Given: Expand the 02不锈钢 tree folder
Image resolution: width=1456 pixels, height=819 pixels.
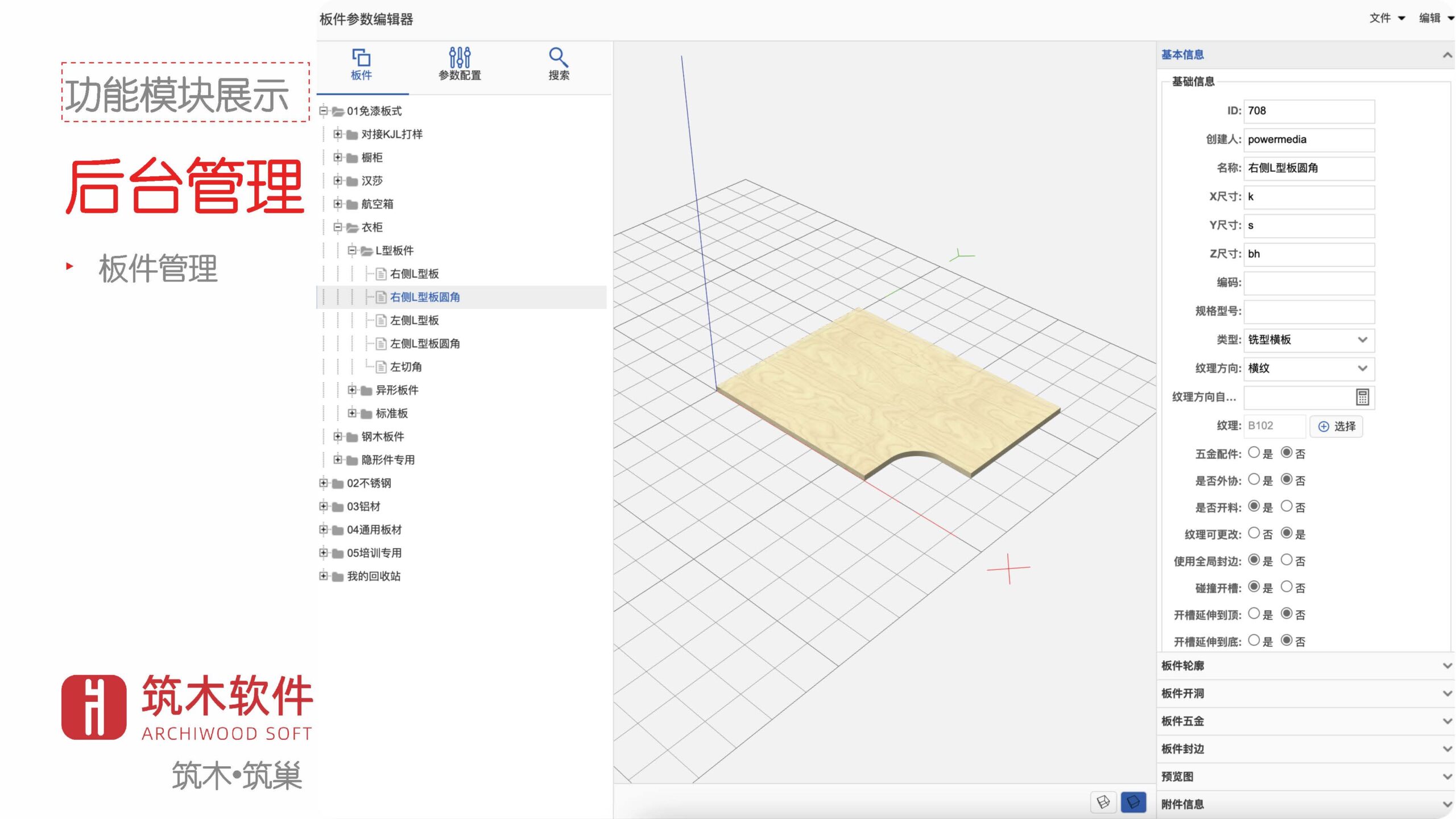Looking at the screenshot, I should coord(323,483).
